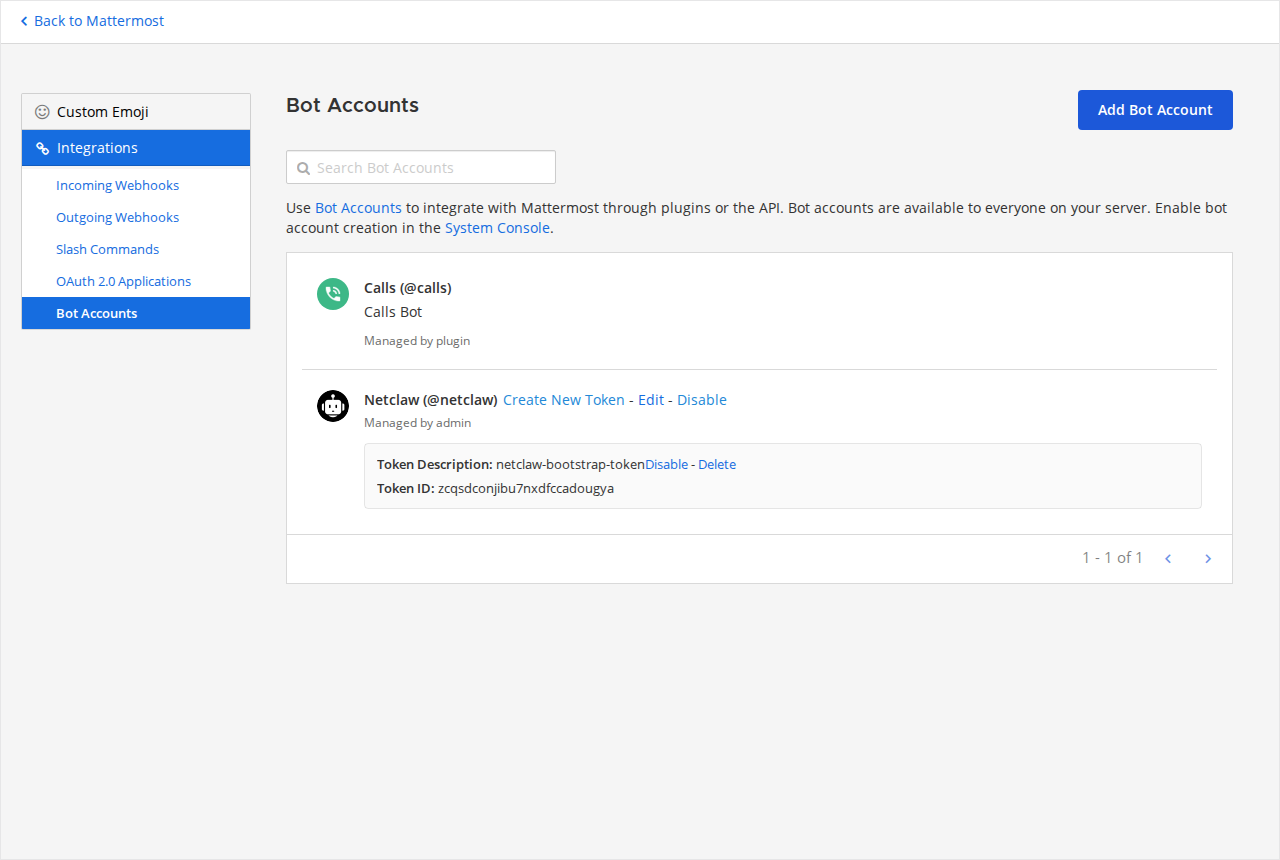
Task: Focus the Search Bot Accounts field
Action: tap(421, 167)
